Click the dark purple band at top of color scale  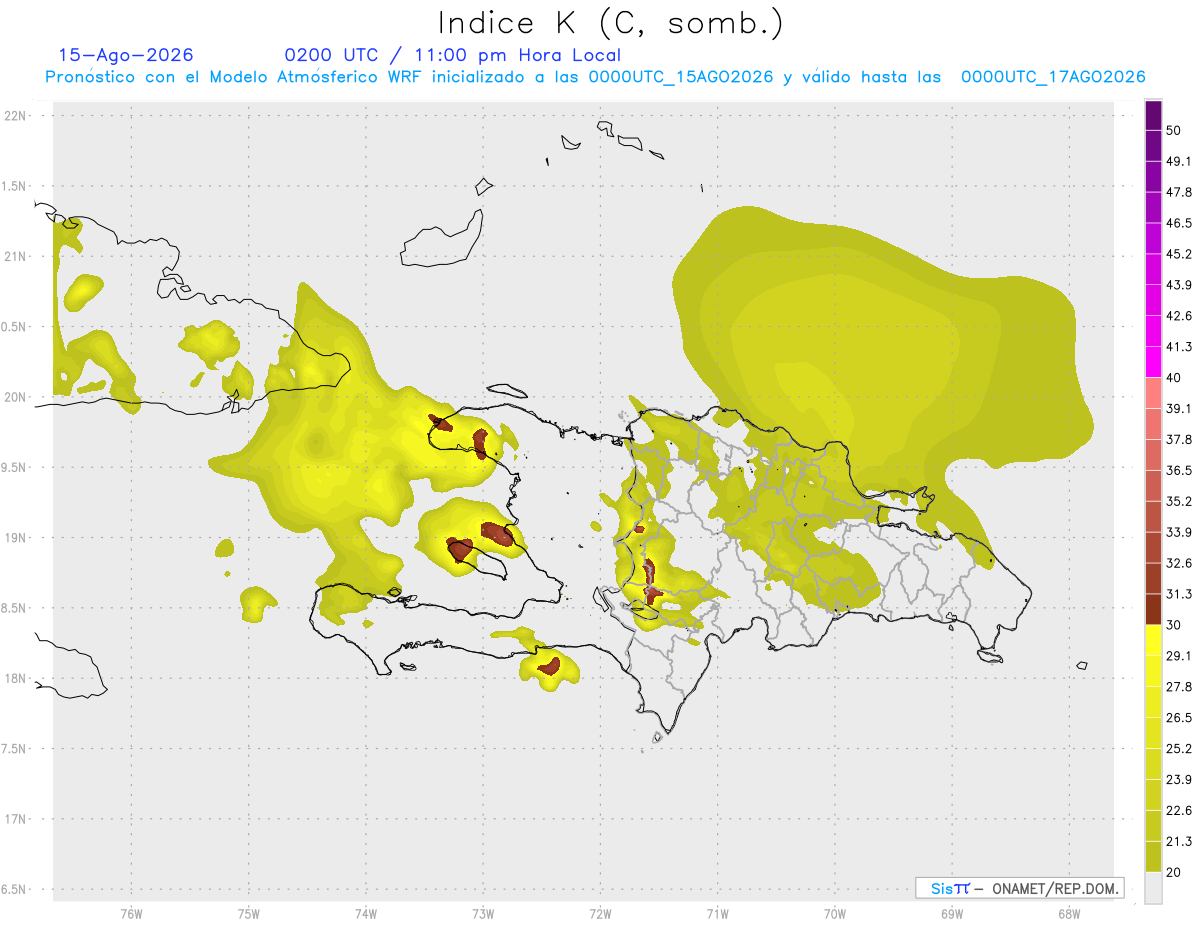1153,116
